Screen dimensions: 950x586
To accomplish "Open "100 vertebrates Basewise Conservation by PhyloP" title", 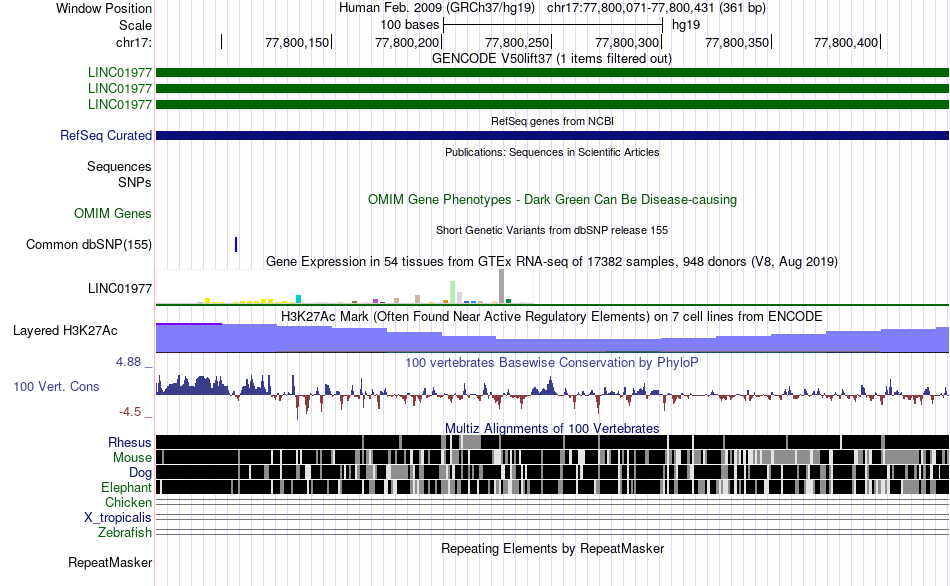I will pyautogui.click(x=552, y=362).
